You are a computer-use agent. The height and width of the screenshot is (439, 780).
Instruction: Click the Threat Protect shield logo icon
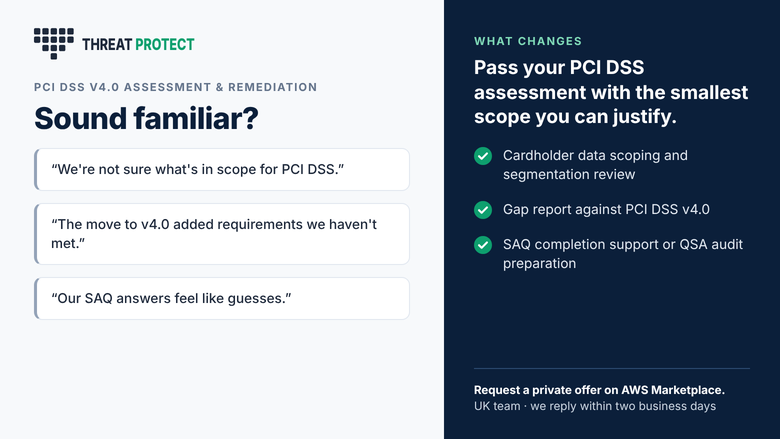click(x=54, y=43)
